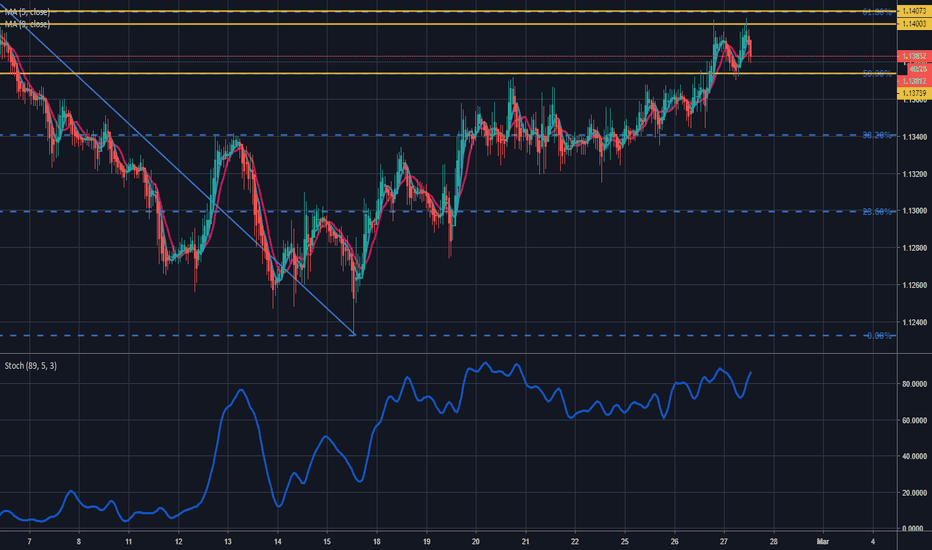Click the date label 7 on time axis
The width and height of the screenshot is (932, 550).
tap(29, 542)
